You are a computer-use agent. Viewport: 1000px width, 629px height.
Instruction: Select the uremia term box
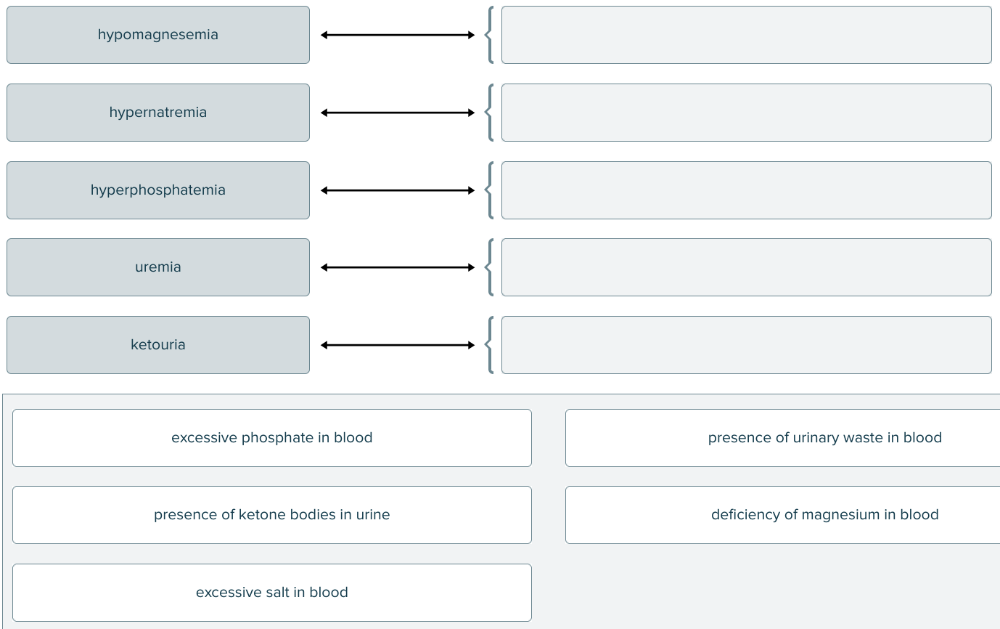pyautogui.click(x=158, y=267)
